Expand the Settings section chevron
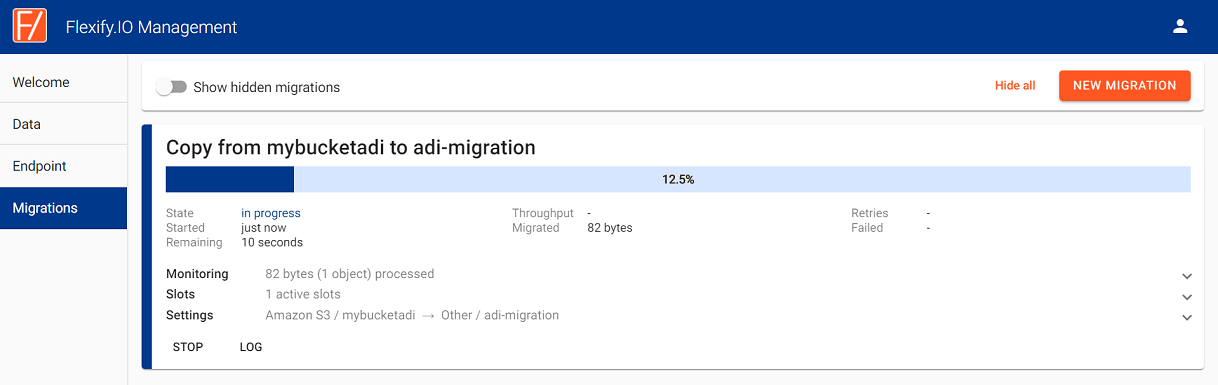Viewport: 1218px width, 385px height. point(1187,318)
